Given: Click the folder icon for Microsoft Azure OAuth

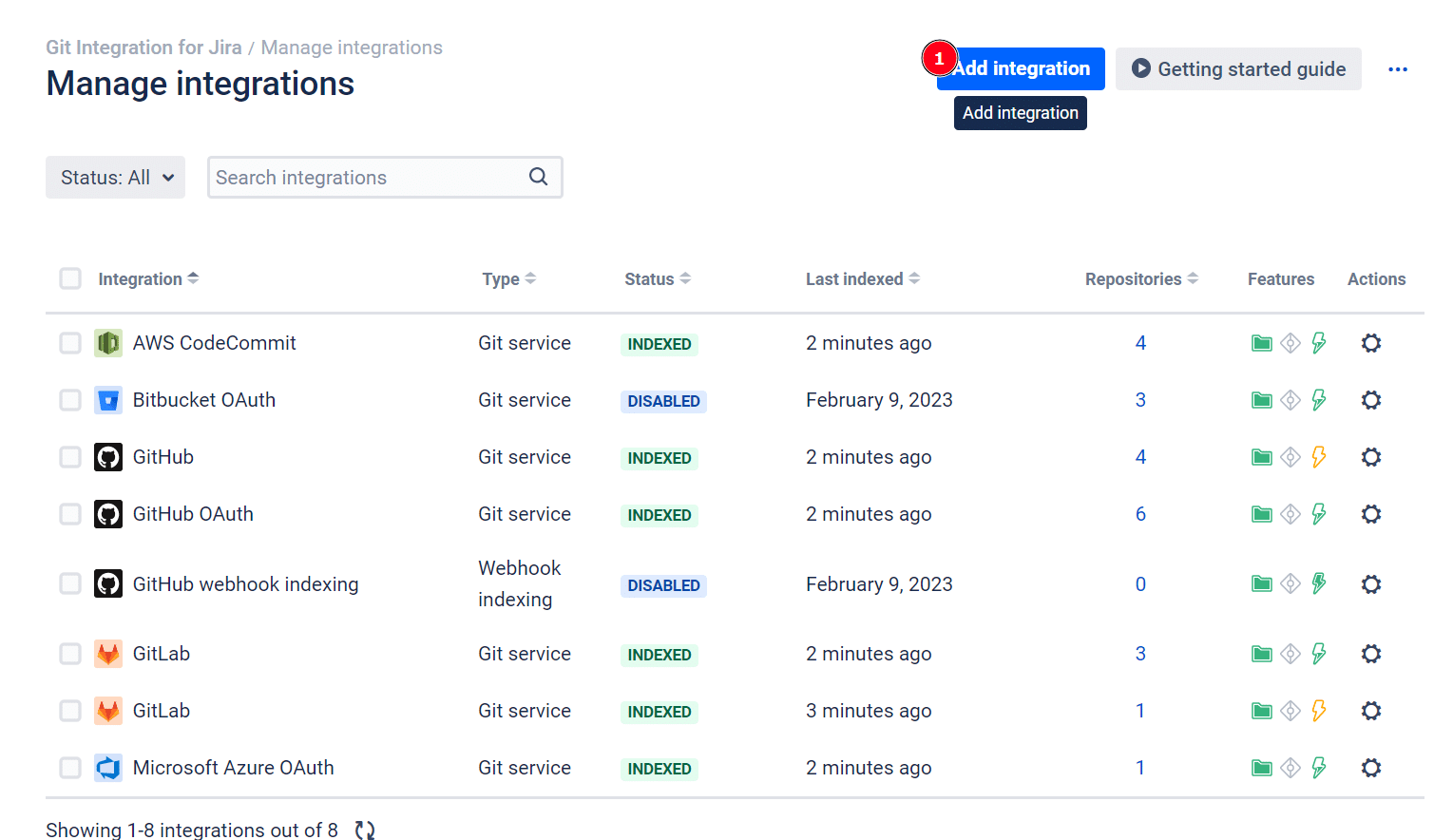Looking at the screenshot, I should click(1262, 768).
